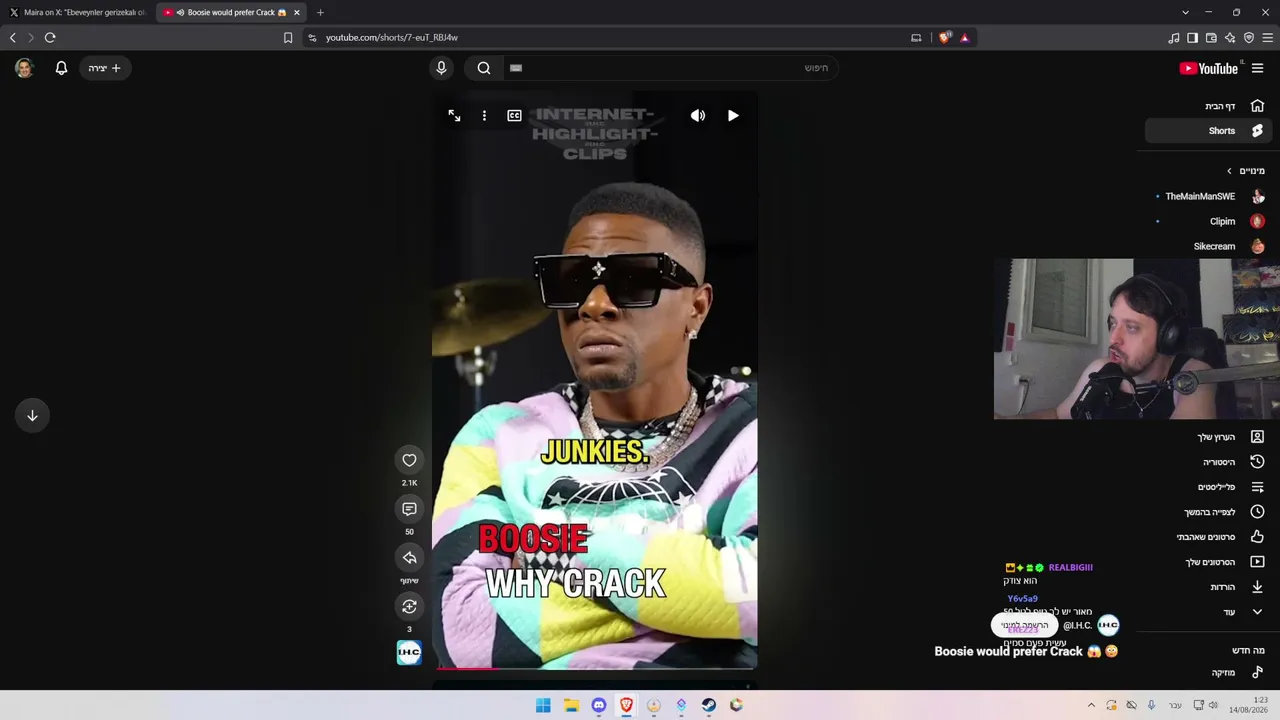The height and width of the screenshot is (720, 1280).
Task: Open Music in the sidebar
Action: coord(1208,673)
